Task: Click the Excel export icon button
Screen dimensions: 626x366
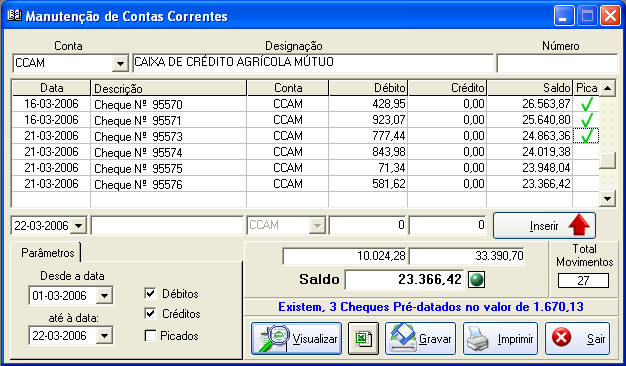Action: (363, 338)
